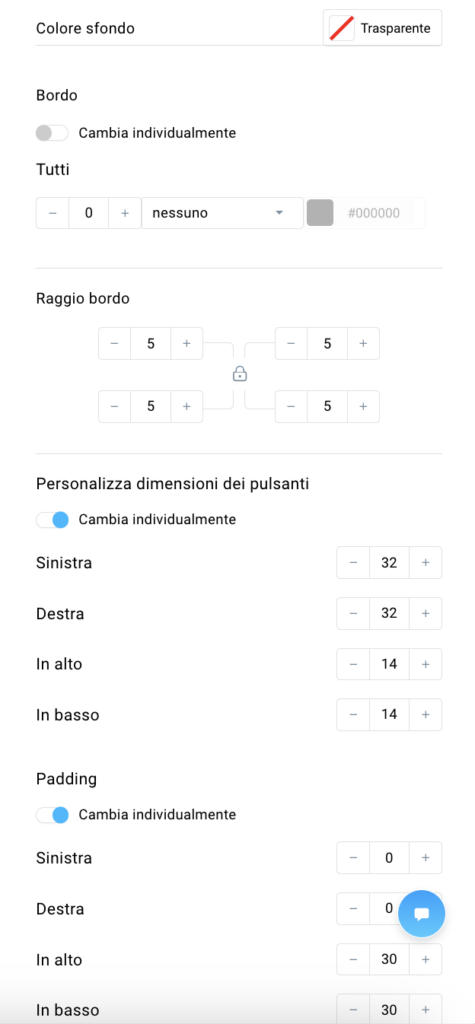The height and width of the screenshot is (1024, 475).
Task: Open the blue chat bubble widget
Action: [421, 913]
